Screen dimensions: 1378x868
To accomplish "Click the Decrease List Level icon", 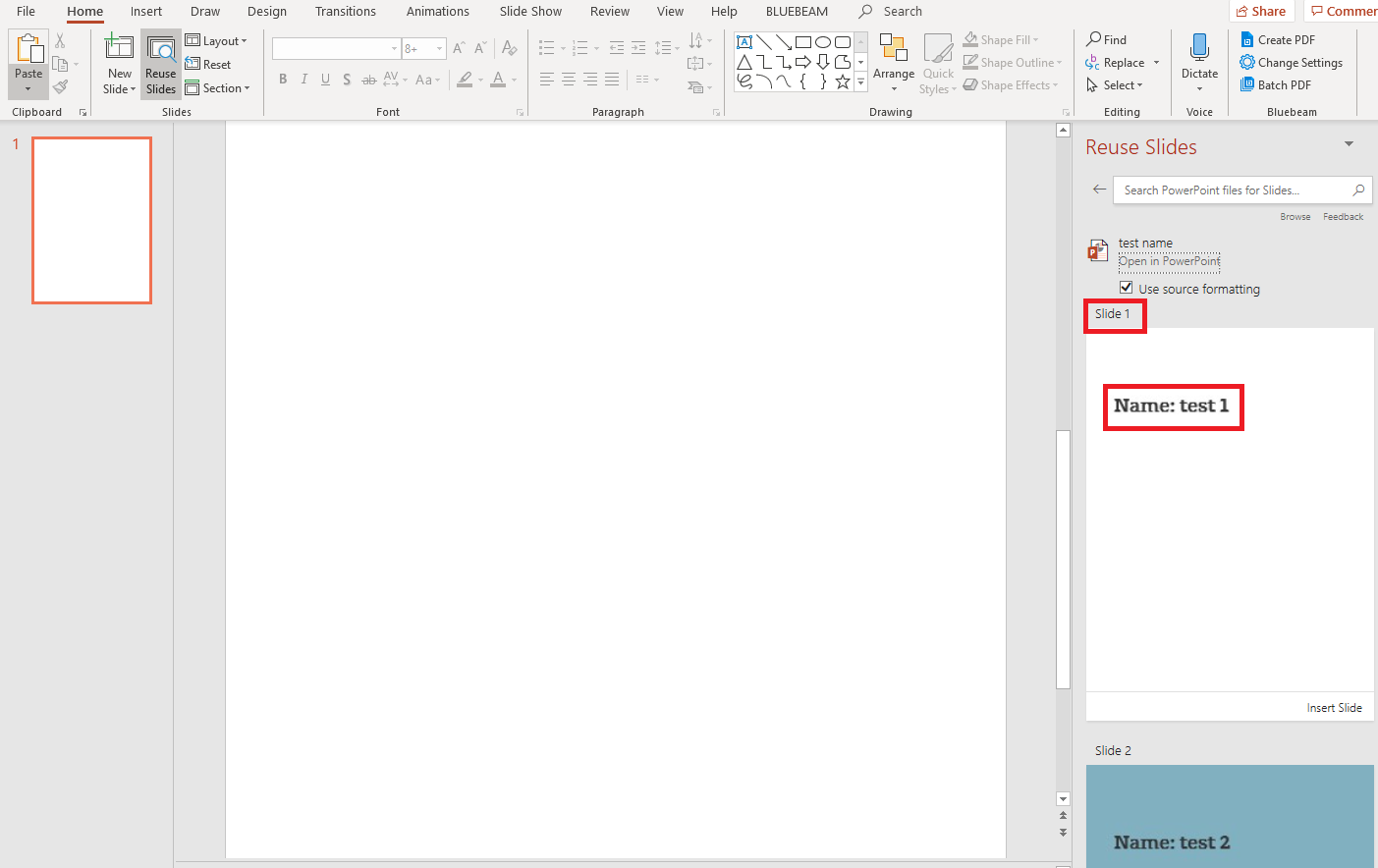I will pos(617,48).
